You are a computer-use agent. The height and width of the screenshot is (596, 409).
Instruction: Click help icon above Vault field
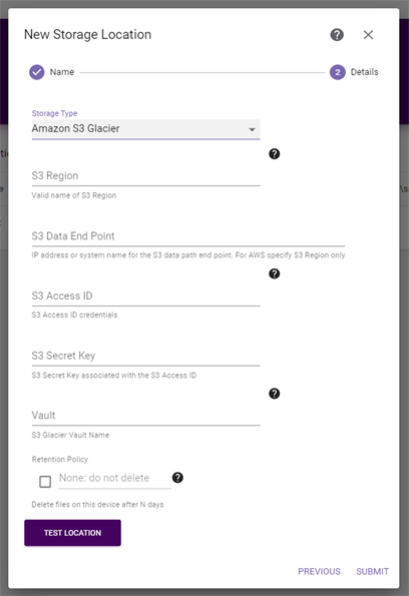pyautogui.click(x=274, y=393)
